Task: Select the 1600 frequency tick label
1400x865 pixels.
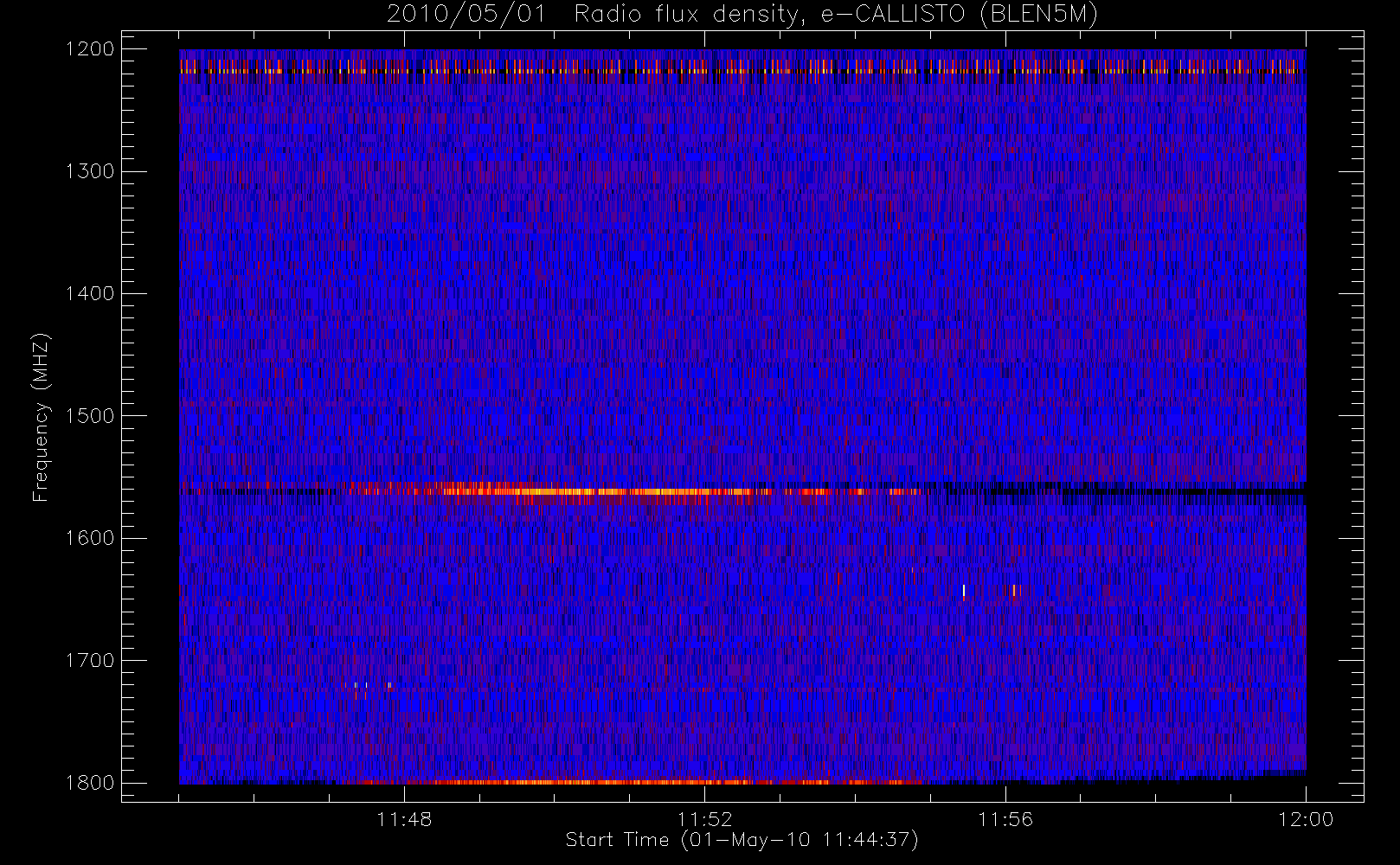Action: click(90, 538)
